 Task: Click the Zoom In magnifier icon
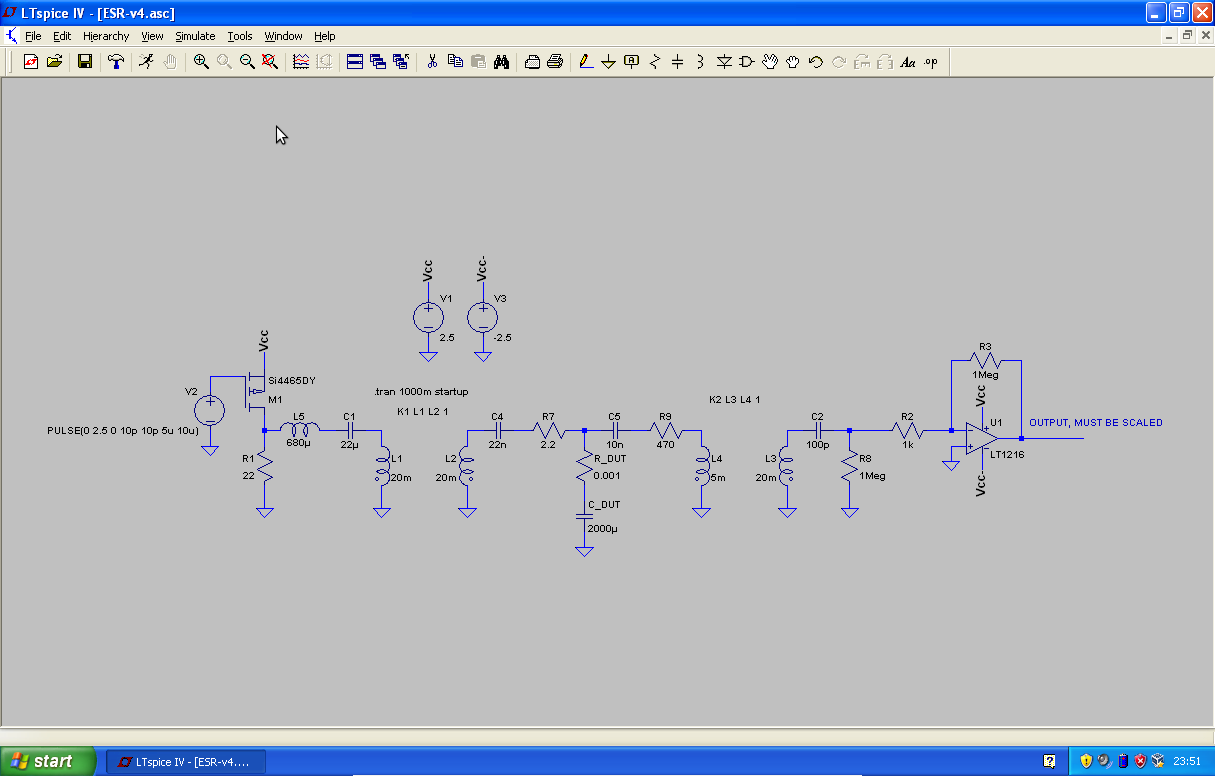click(x=201, y=62)
